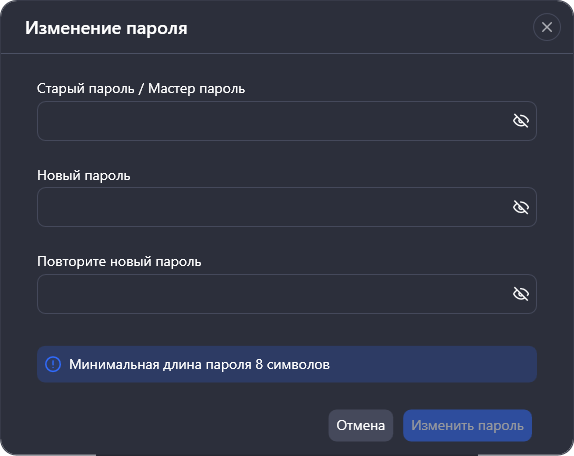Click the Старый пароль label text
Viewport: 574px width, 456px height.
coord(86,89)
